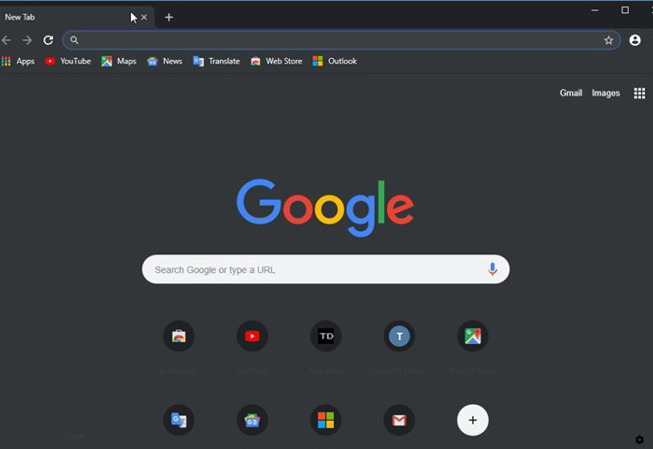Open the Google Maps shortcut tile

point(473,336)
